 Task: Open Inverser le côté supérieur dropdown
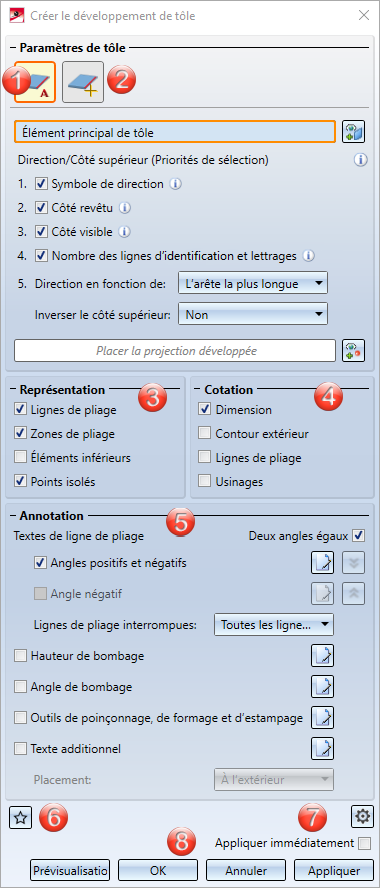(253, 314)
